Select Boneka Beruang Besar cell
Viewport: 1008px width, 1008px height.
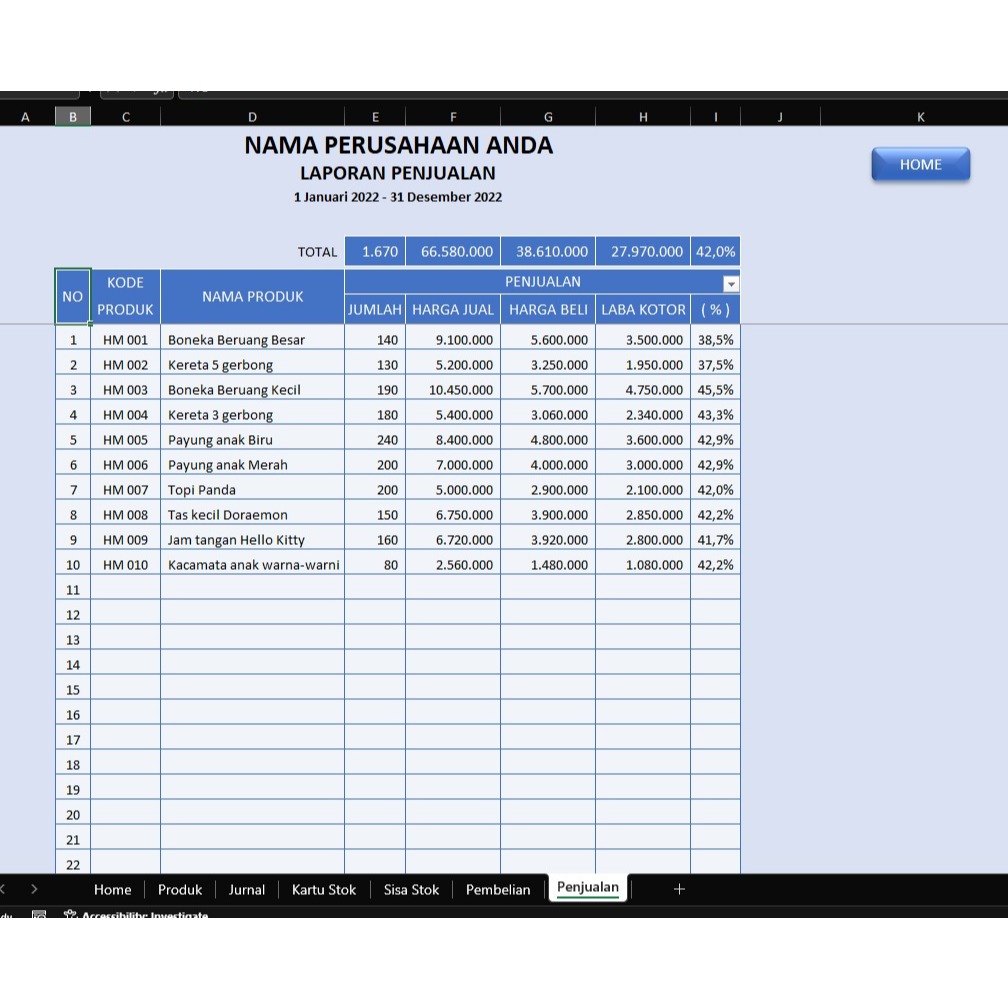click(252, 339)
